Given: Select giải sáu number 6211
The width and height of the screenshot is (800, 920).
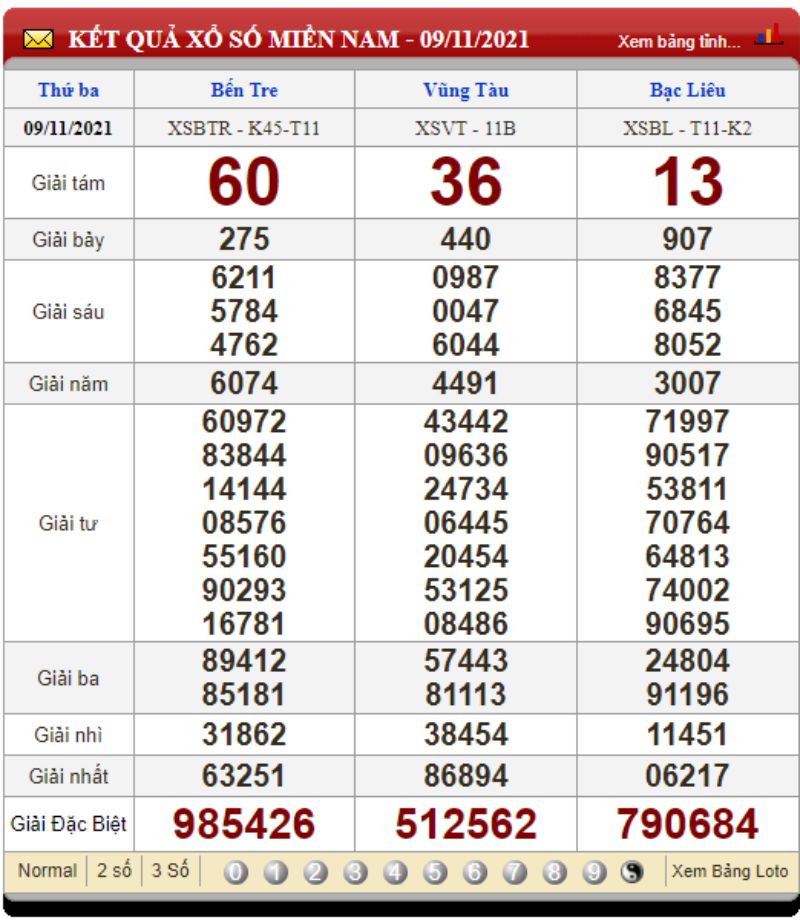Looking at the screenshot, I should (244, 278).
